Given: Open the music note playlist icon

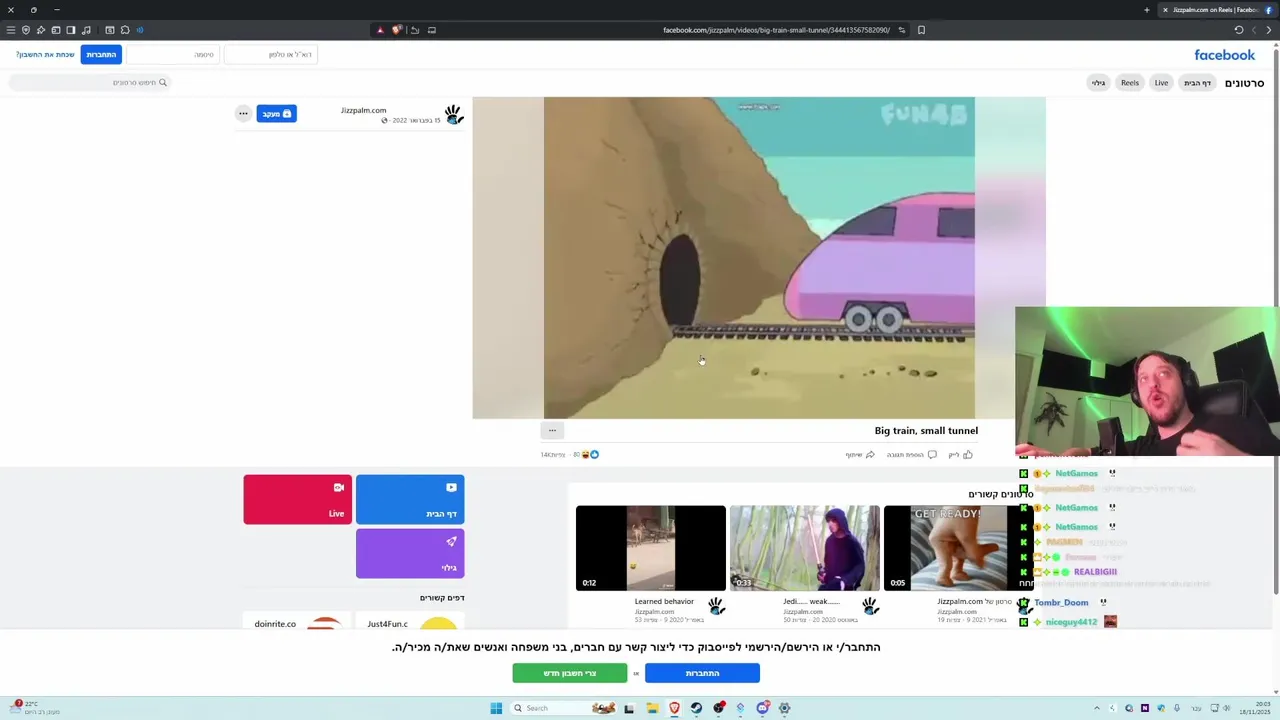Looking at the screenshot, I should (86, 30).
